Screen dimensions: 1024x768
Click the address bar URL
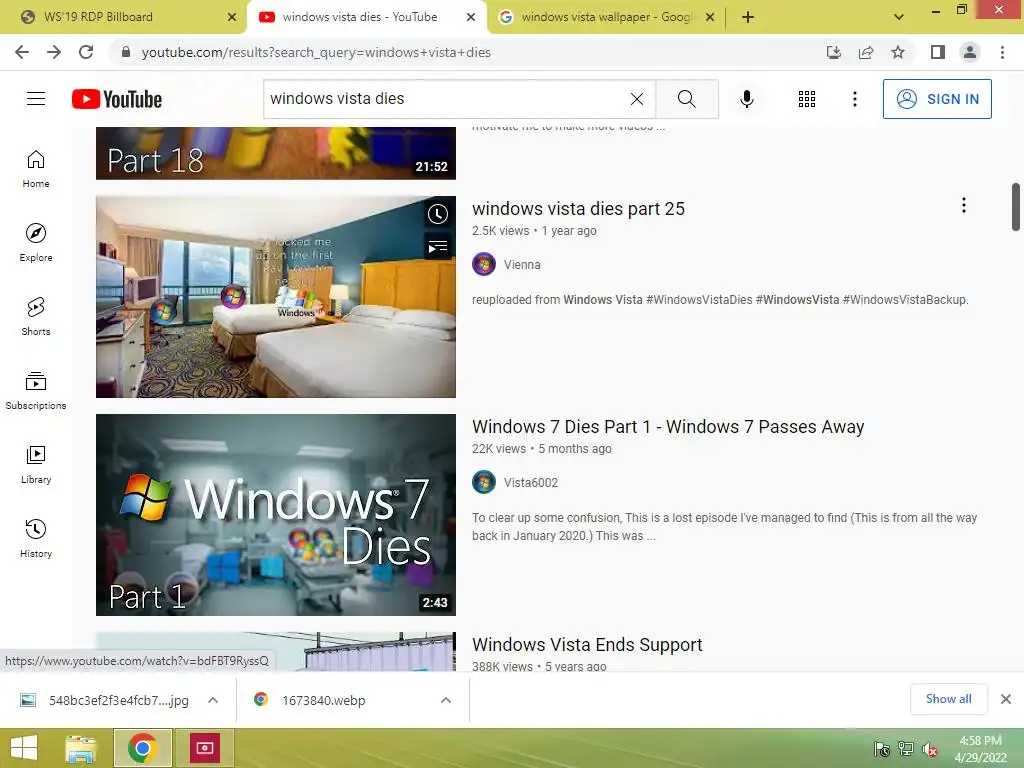click(x=316, y=52)
